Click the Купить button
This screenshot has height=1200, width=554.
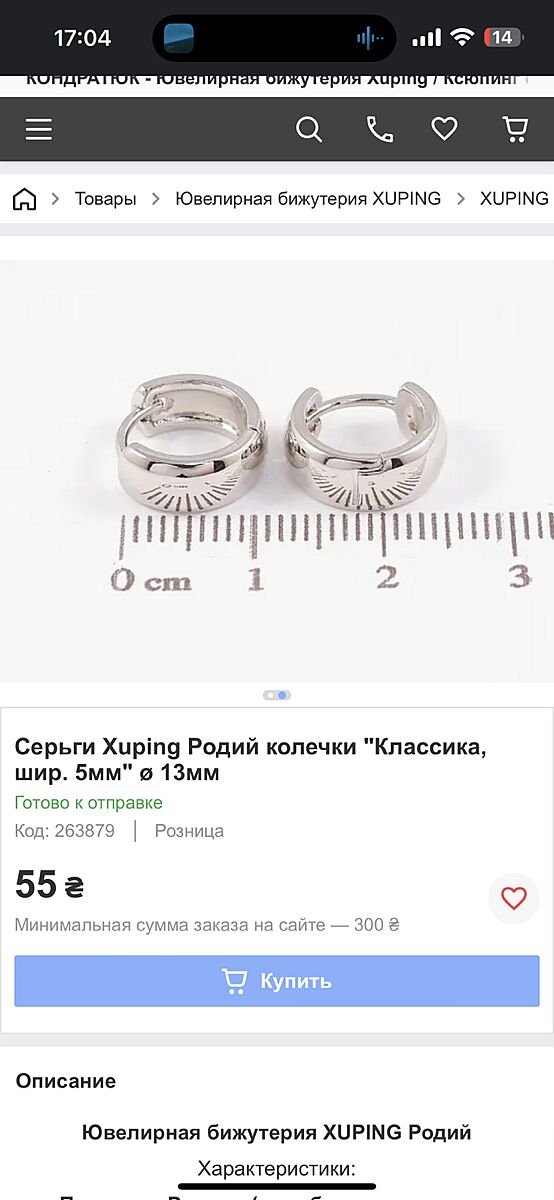277,981
